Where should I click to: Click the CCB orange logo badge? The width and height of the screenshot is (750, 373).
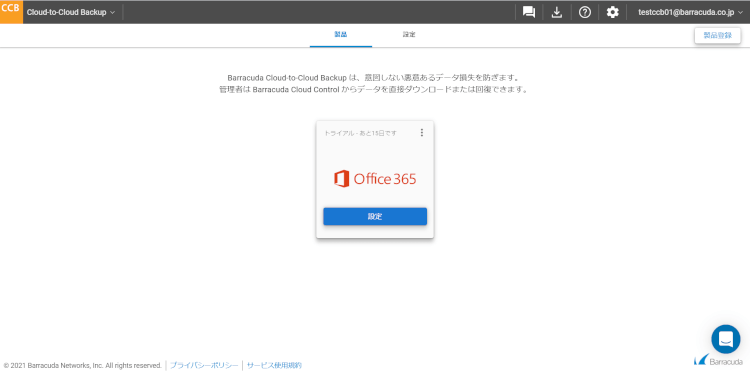pos(11,12)
